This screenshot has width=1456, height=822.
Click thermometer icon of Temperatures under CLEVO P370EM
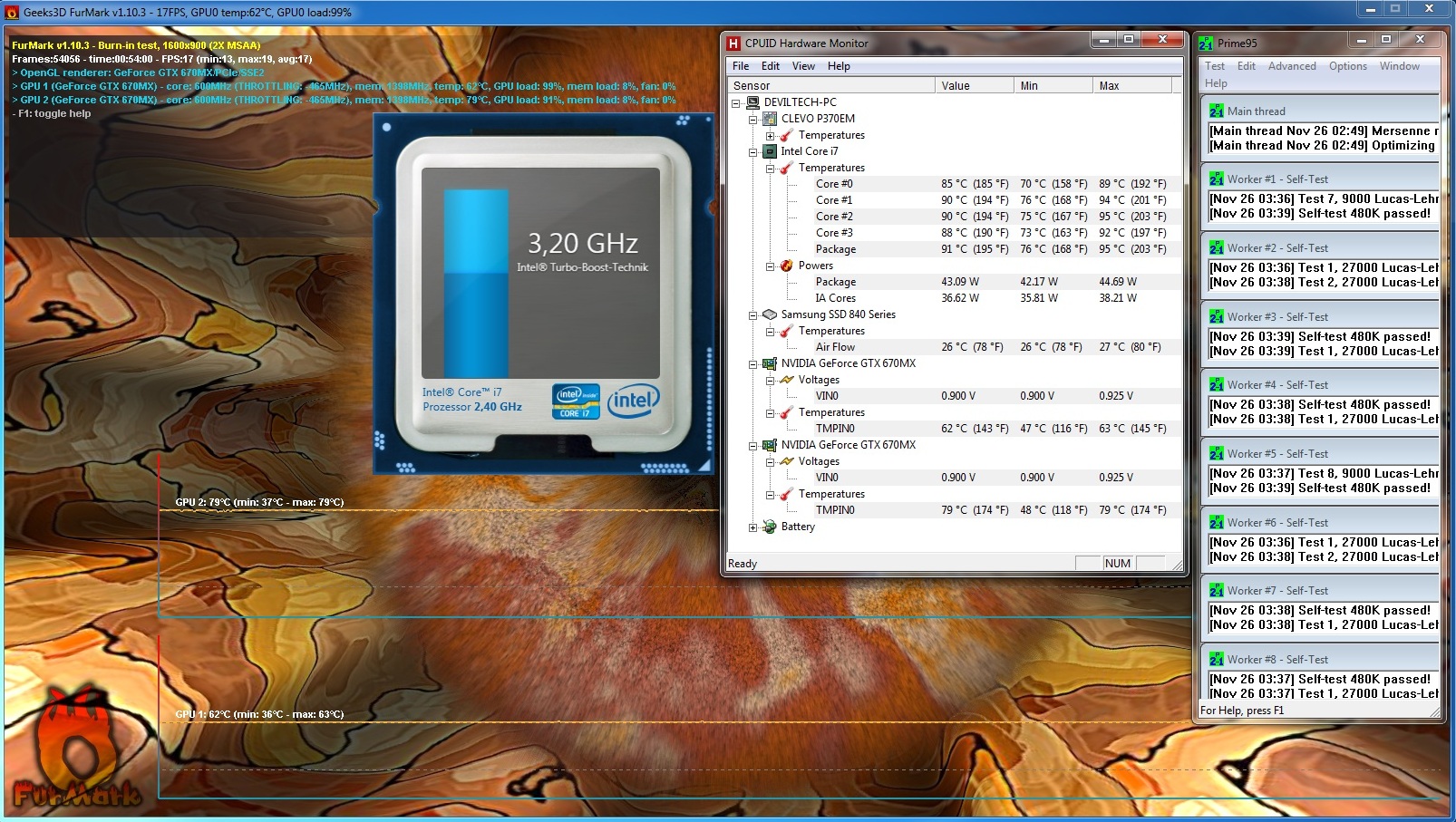pyautogui.click(x=787, y=135)
